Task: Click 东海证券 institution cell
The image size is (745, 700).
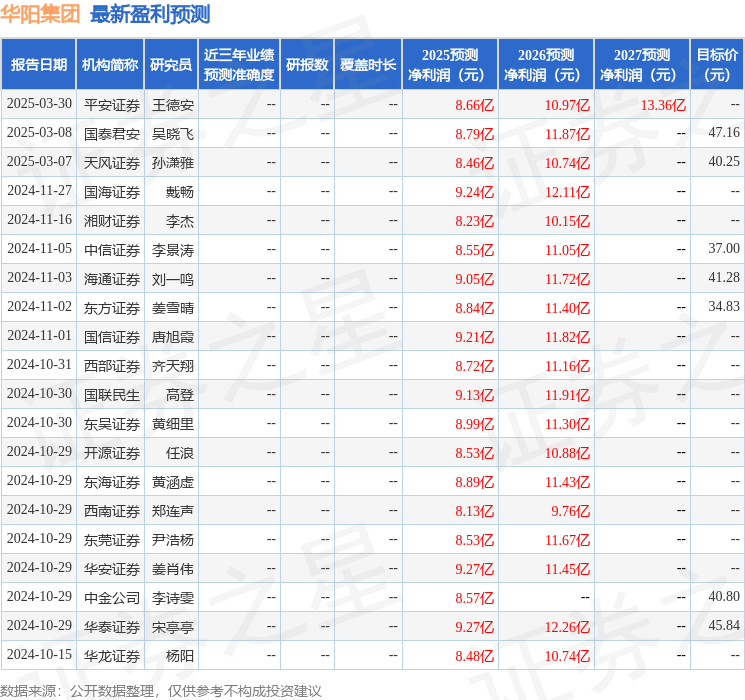Action: pyautogui.click(x=112, y=482)
